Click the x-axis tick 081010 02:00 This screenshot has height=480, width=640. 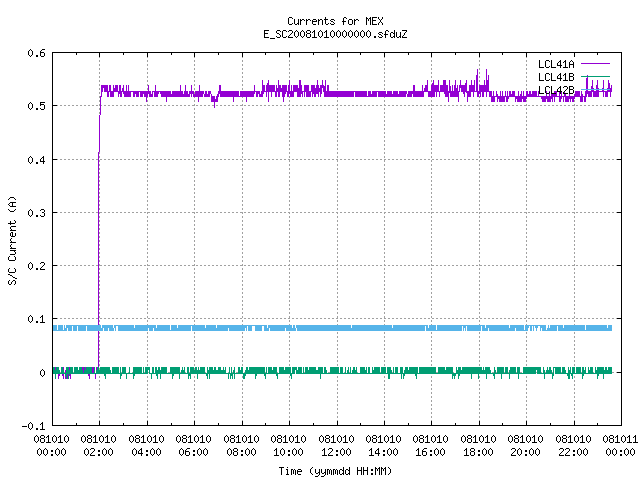[98, 446]
